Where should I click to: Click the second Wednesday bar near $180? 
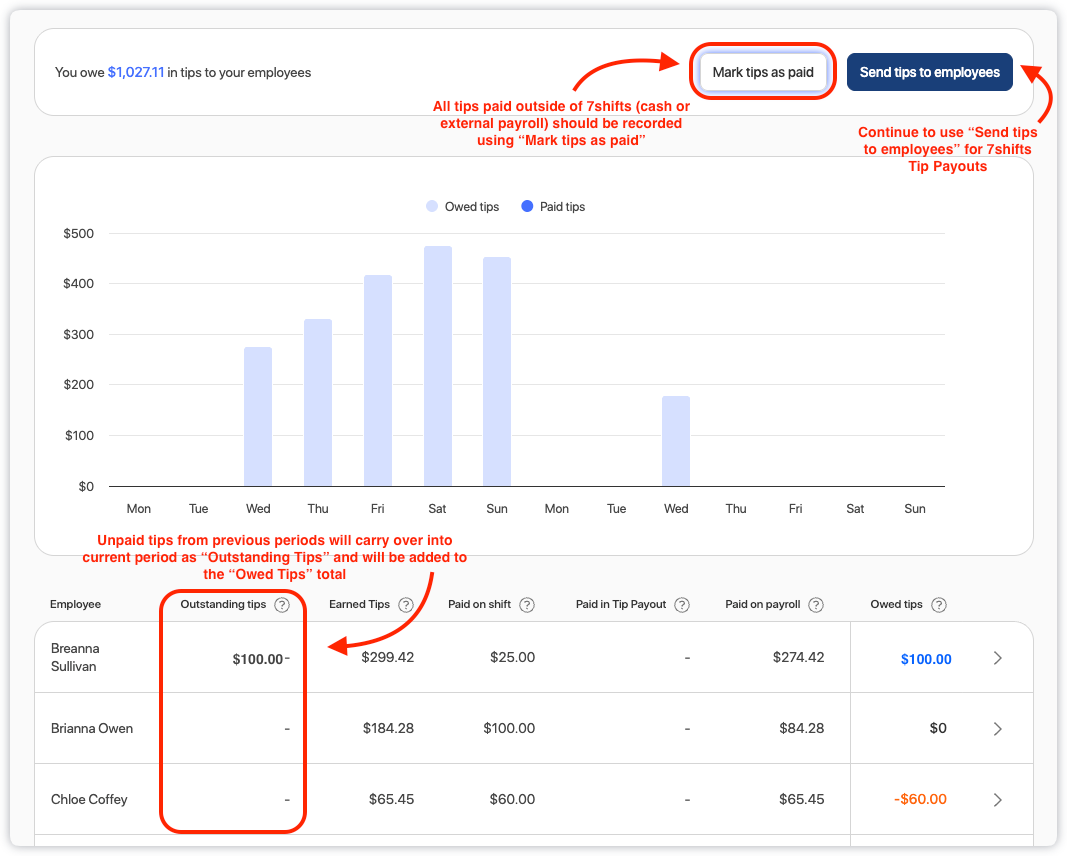pyautogui.click(x=676, y=441)
